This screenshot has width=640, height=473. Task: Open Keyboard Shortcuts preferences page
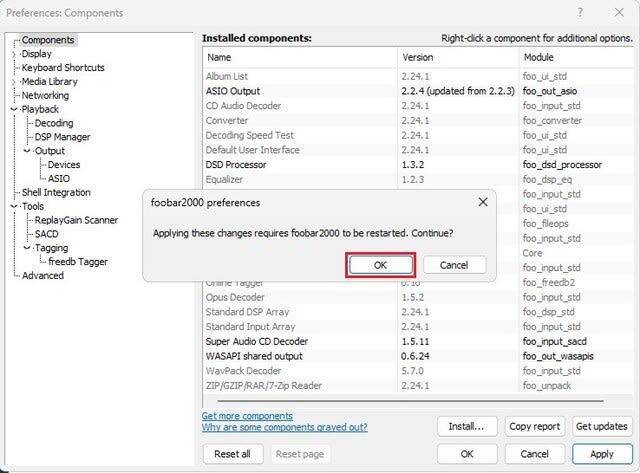[63, 68]
